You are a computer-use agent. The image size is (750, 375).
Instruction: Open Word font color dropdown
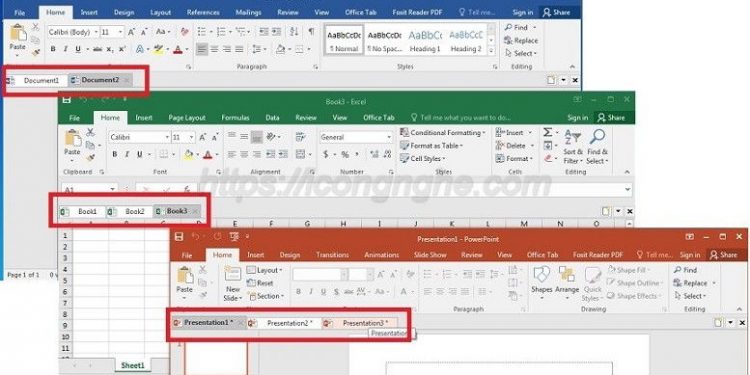pyautogui.click(x=187, y=49)
